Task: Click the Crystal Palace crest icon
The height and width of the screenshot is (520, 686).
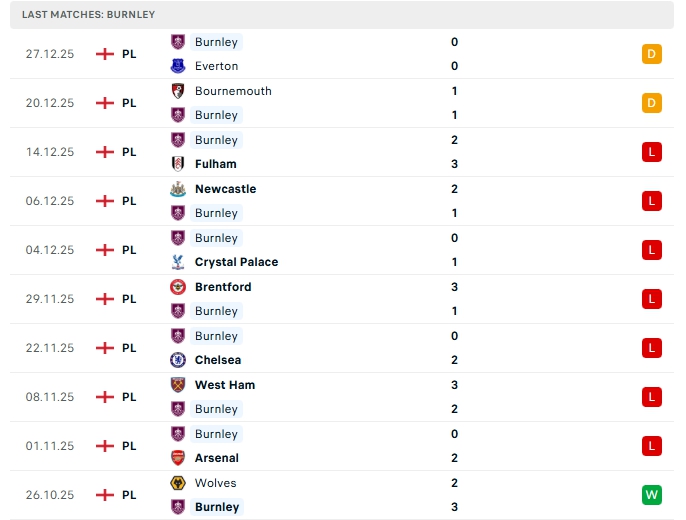Action: pyautogui.click(x=178, y=262)
